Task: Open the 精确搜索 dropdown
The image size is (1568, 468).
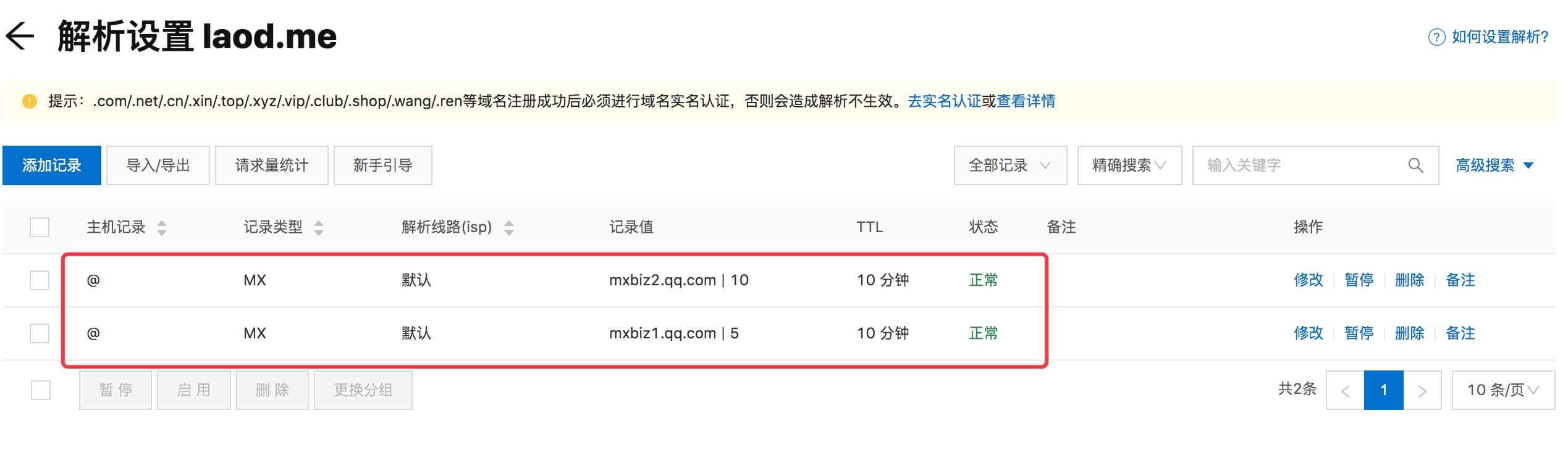Action: (1129, 165)
